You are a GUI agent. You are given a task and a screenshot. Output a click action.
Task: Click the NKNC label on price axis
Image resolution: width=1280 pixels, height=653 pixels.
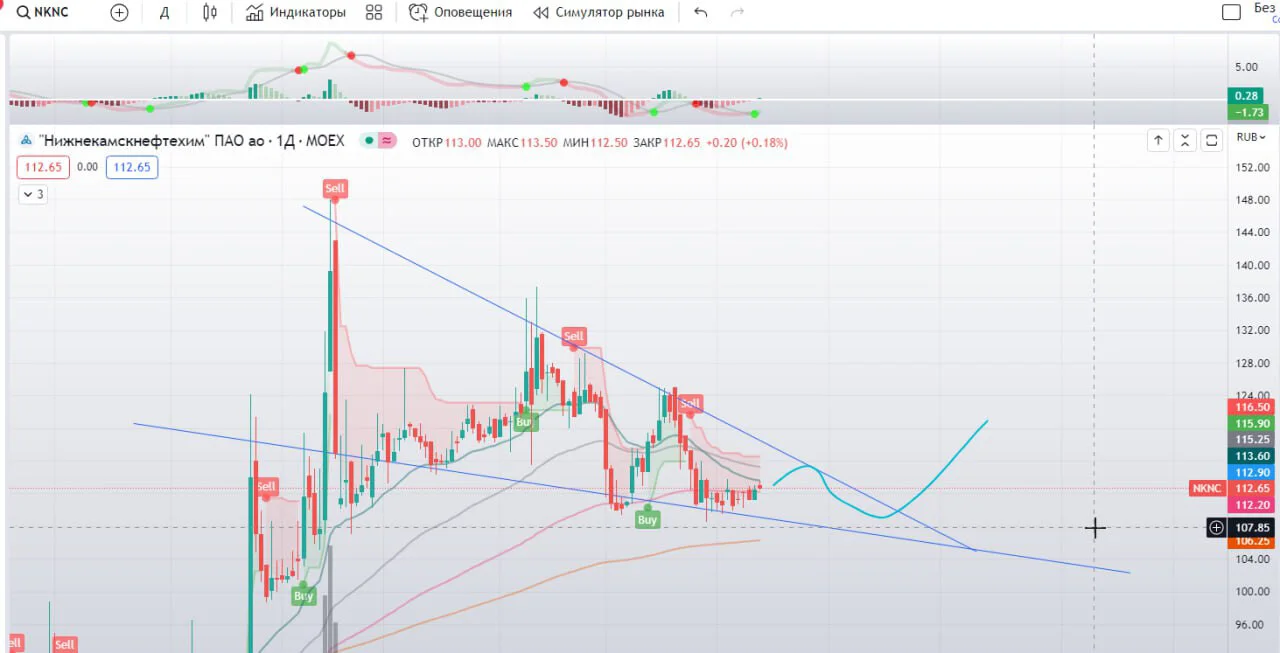[x=1206, y=488]
